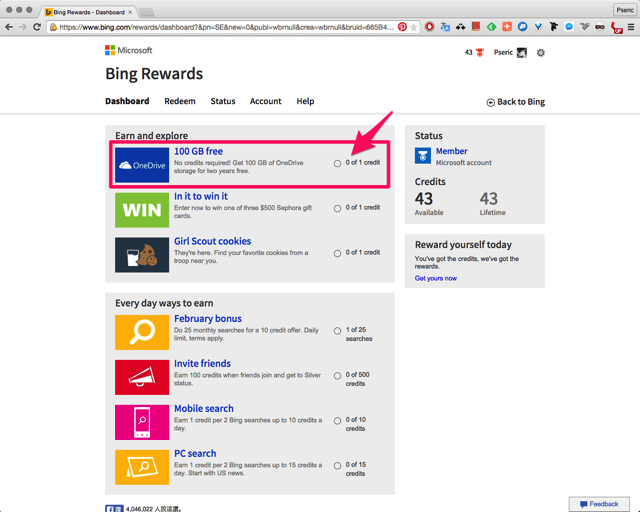The width and height of the screenshot is (640, 512).
Task: Click the Pseric account name in header
Action: (503, 53)
